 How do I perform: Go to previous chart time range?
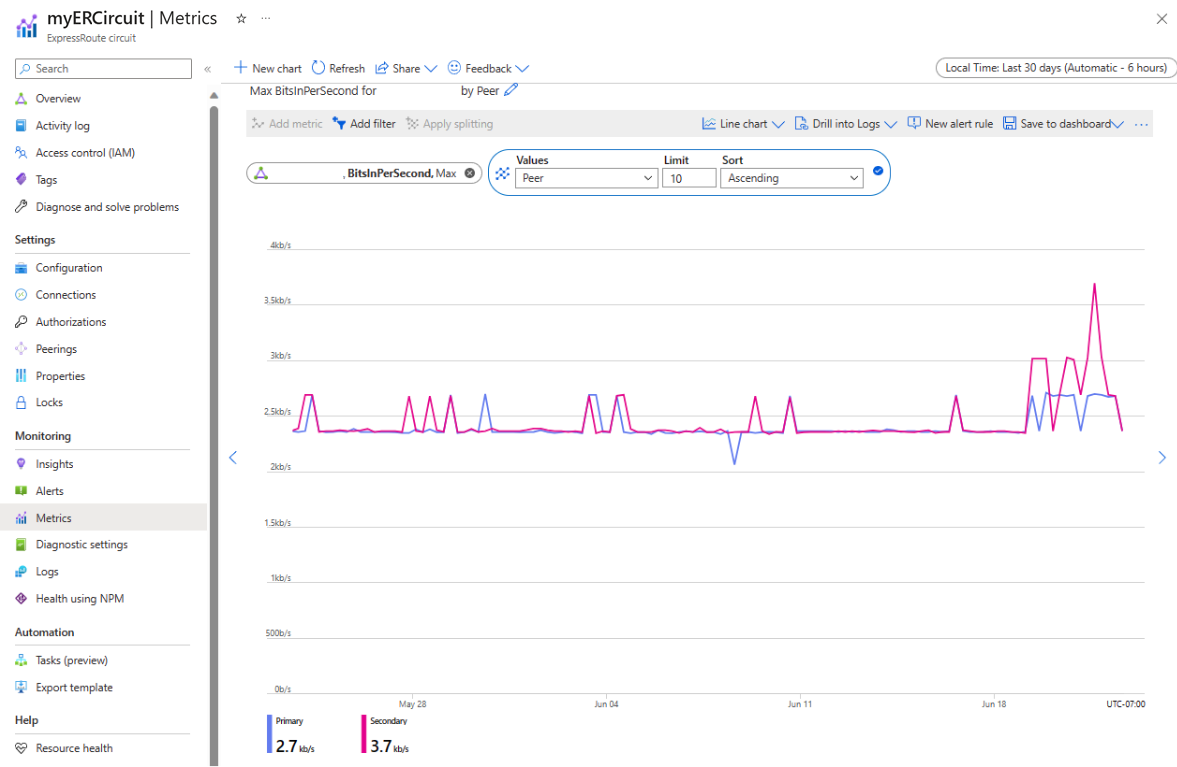(x=233, y=458)
